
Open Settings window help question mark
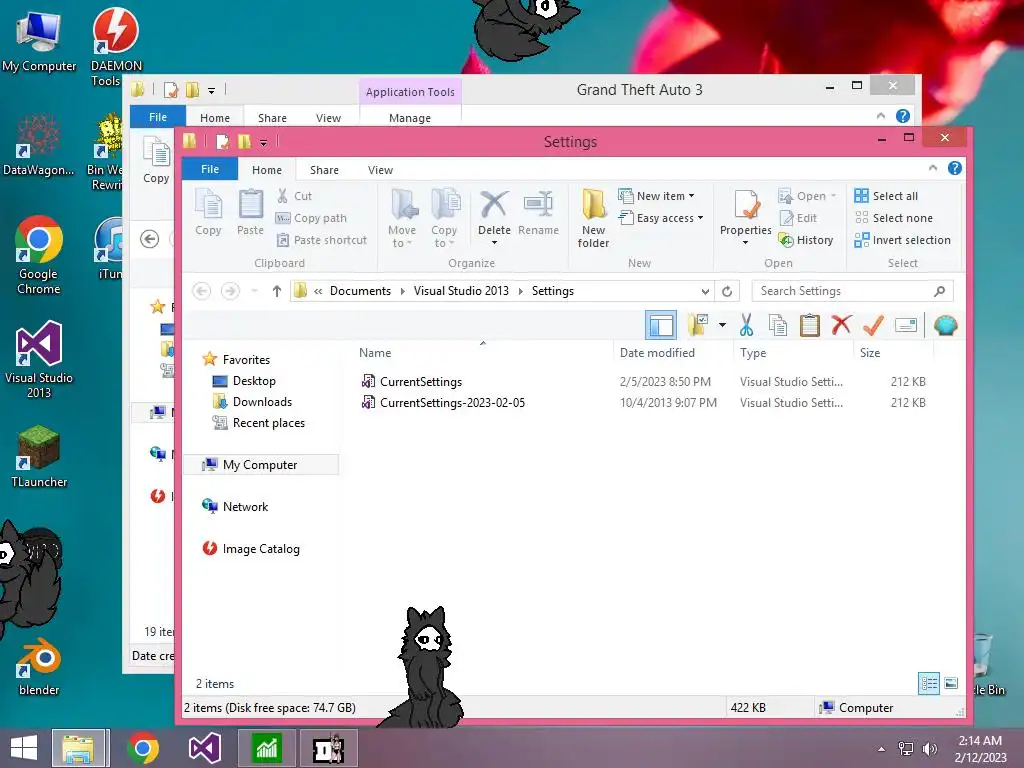[955, 168]
